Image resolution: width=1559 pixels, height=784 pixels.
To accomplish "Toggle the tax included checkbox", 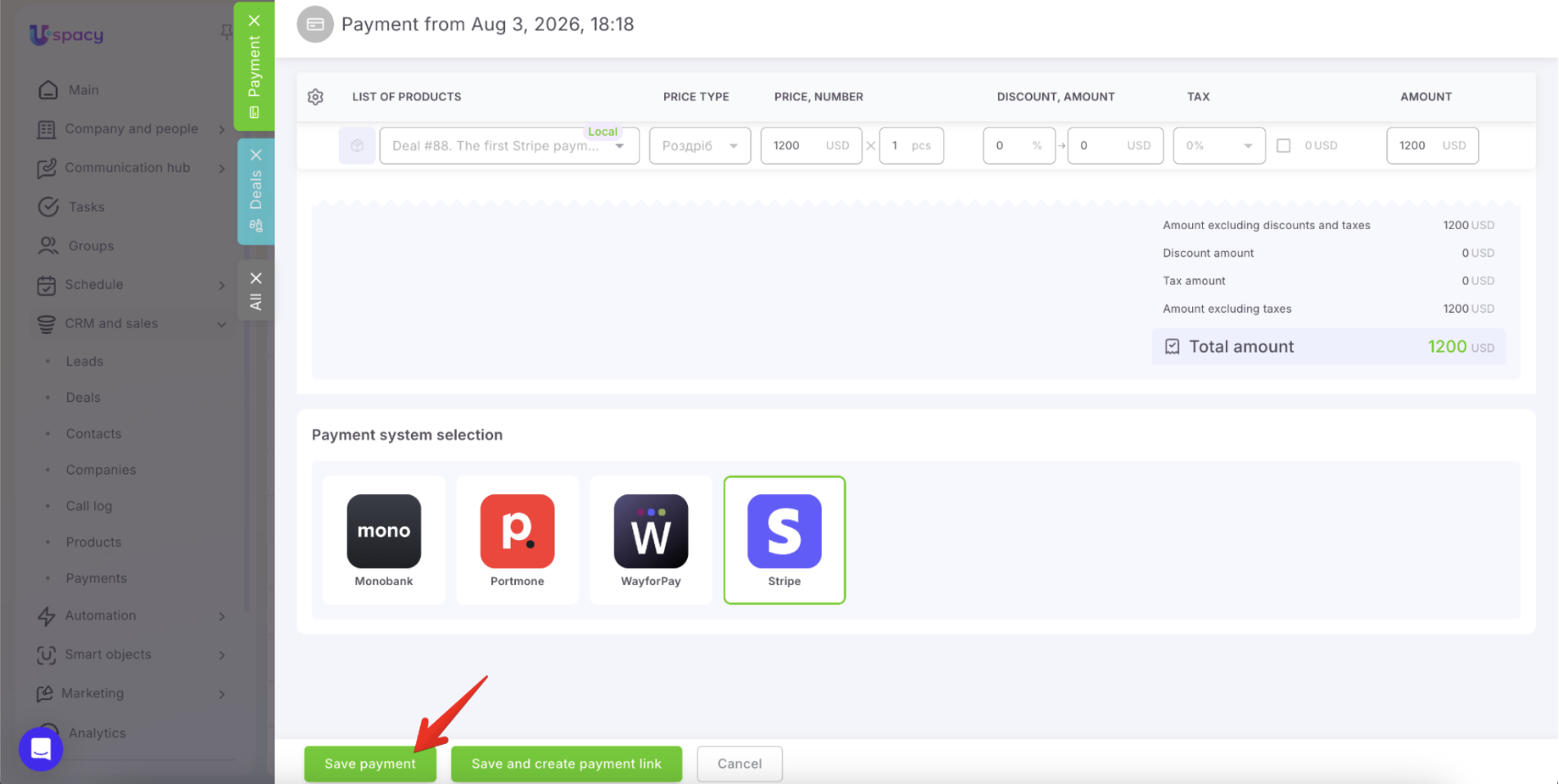I will pos(1284,146).
